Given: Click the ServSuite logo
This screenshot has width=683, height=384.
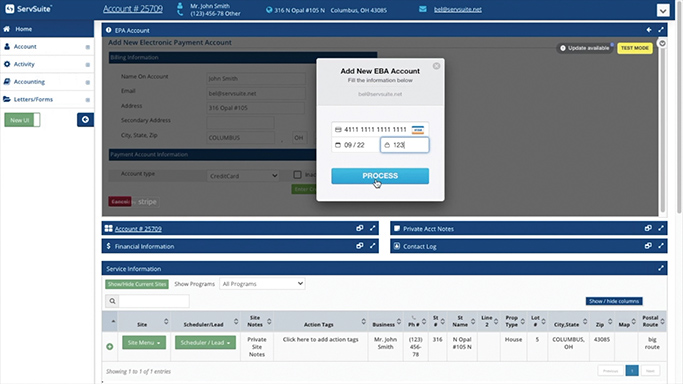Looking at the screenshot, I should tap(28, 9).
